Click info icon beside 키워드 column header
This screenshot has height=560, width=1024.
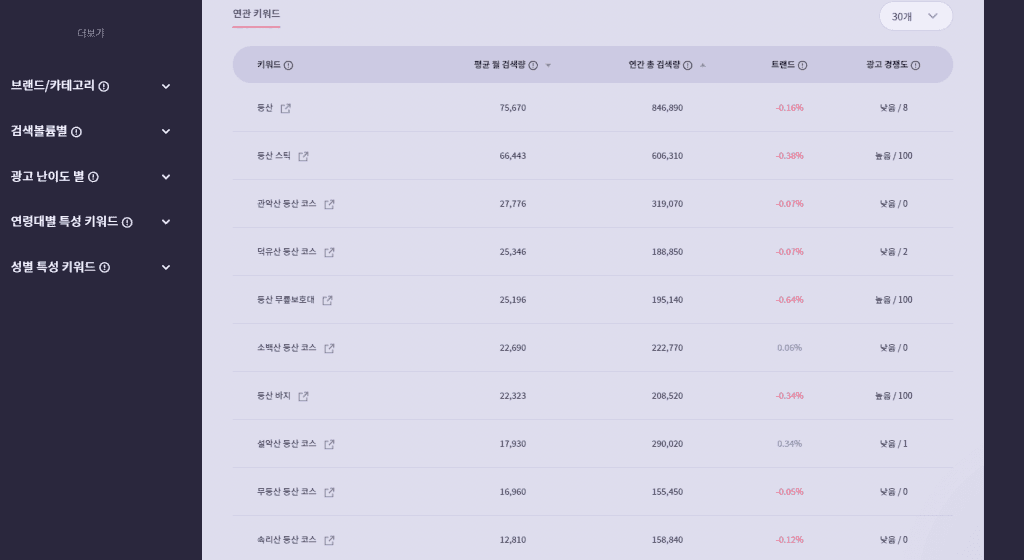click(x=289, y=65)
